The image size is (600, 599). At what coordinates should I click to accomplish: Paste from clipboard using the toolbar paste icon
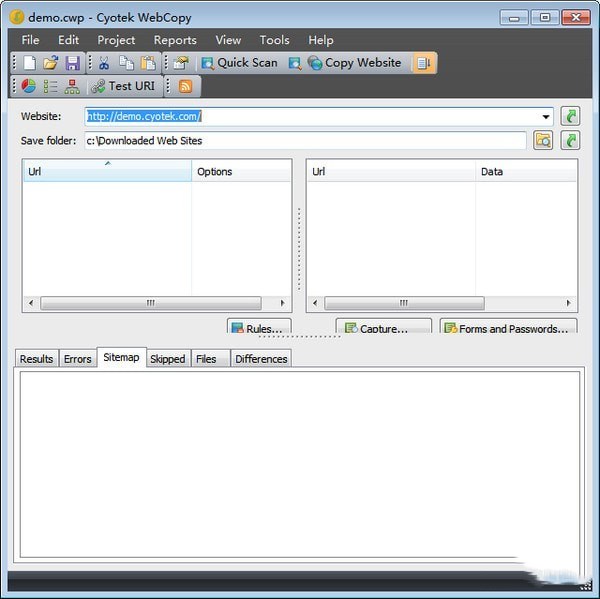click(148, 63)
